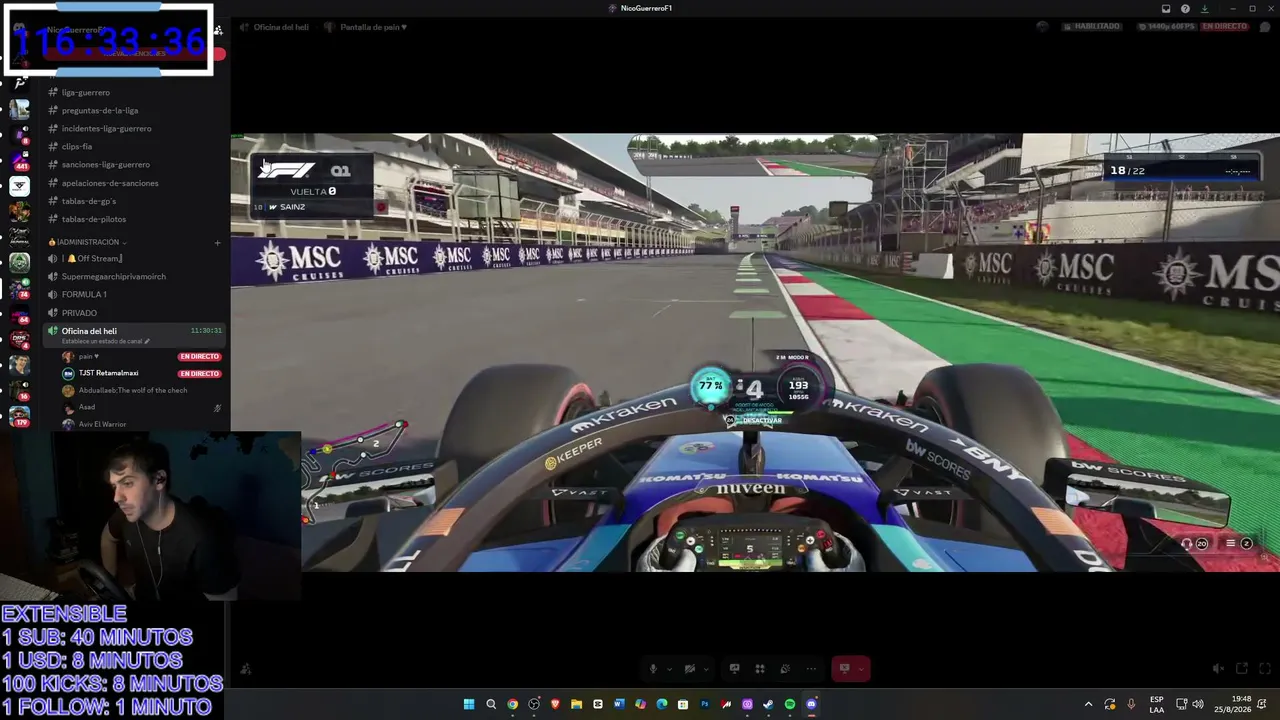Click TJST Retamalmaxi's EN DIRECTO badge
This screenshot has width=1280, height=720.
click(x=199, y=374)
